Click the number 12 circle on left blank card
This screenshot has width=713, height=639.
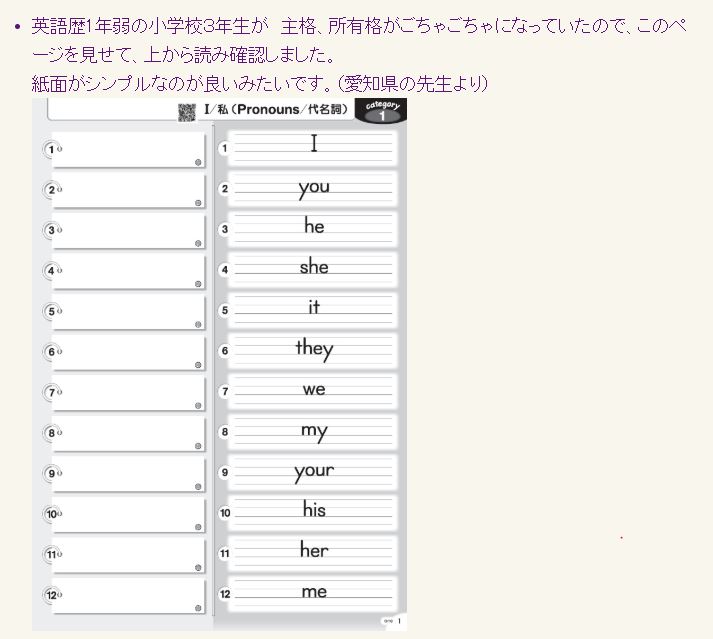pyautogui.click(x=51, y=595)
